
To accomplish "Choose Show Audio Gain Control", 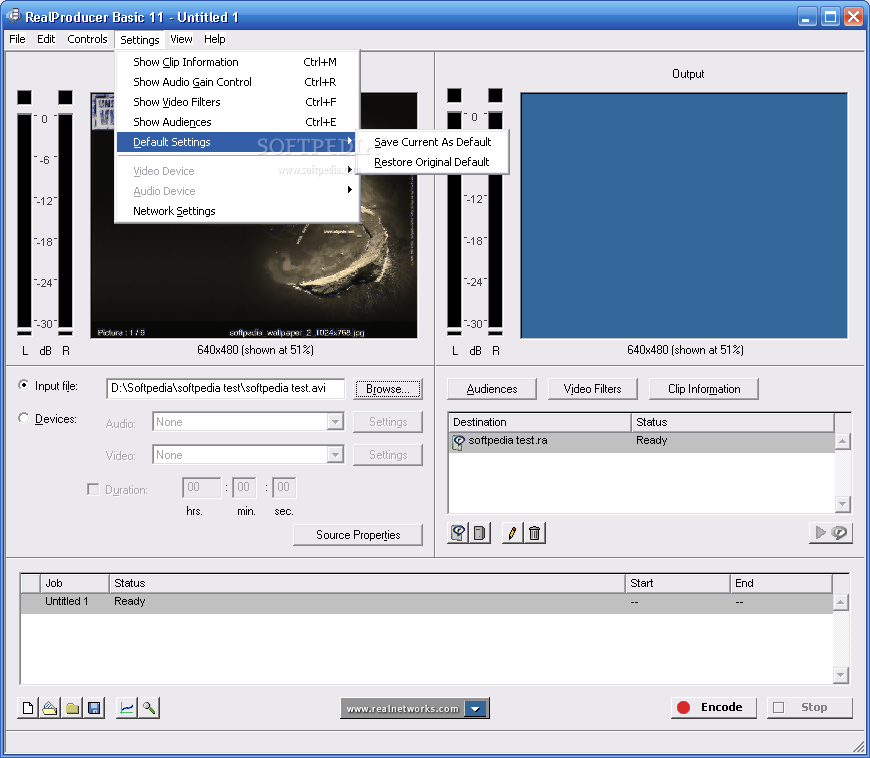I will [237, 82].
